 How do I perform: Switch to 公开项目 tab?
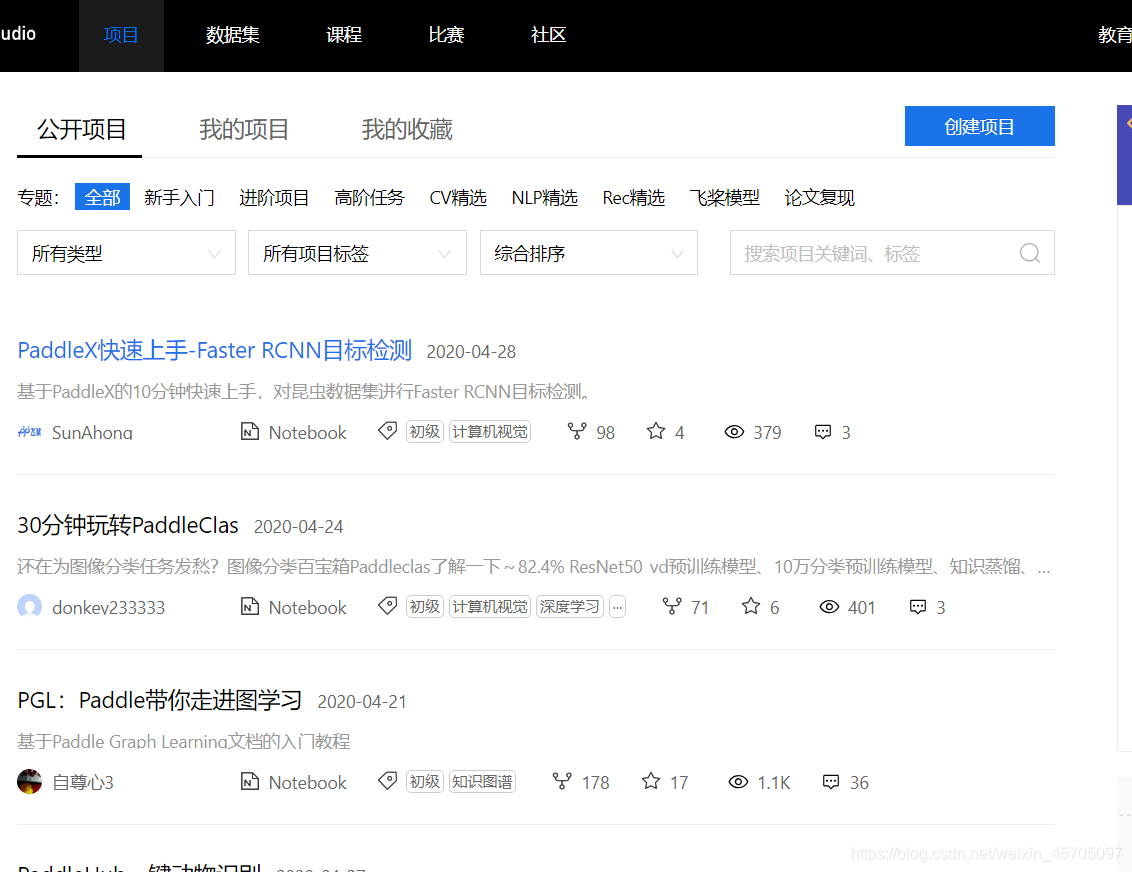(82, 129)
